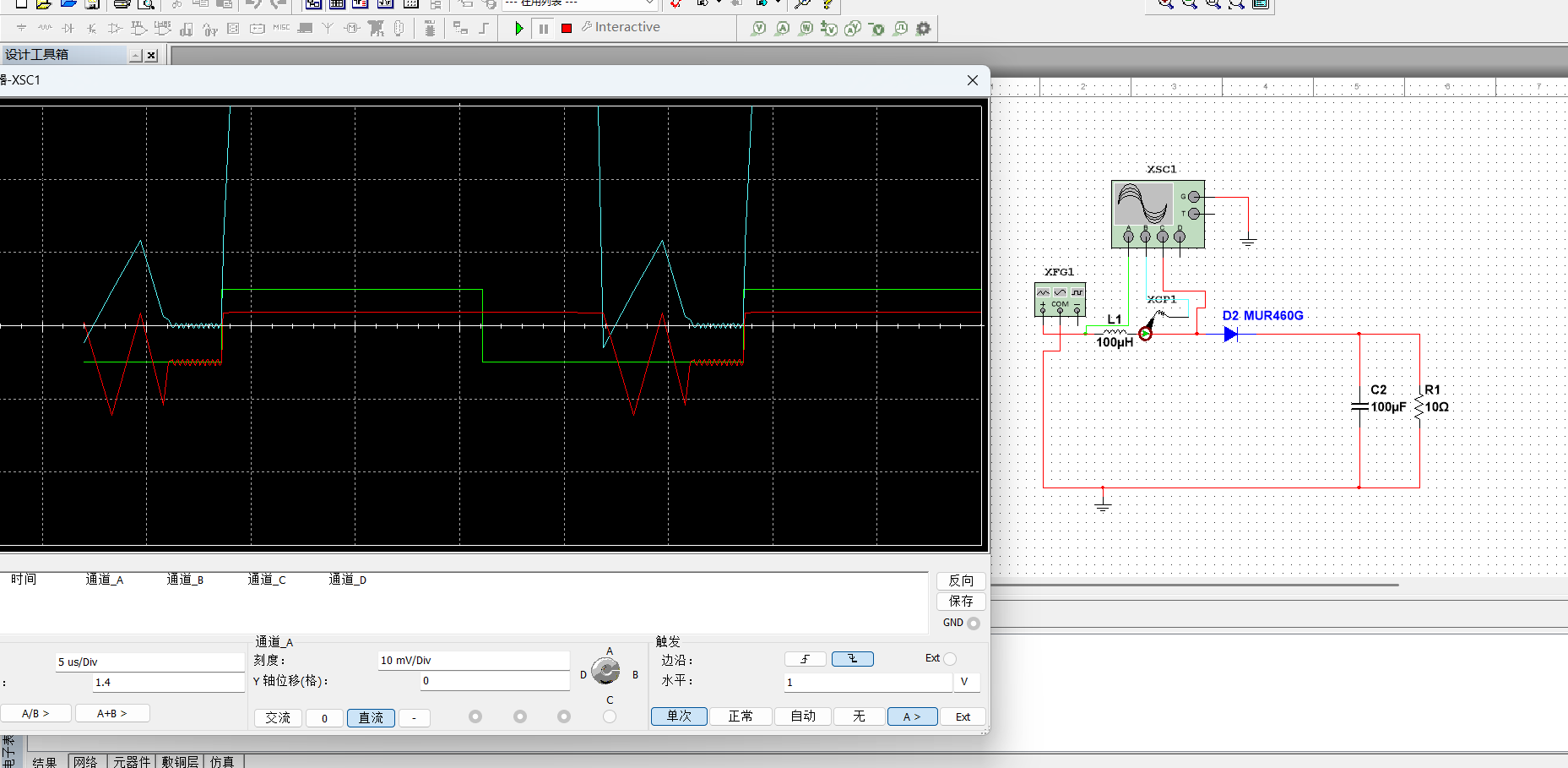Screen dimensions: 1568x768
Task: Switch to the 元器件 tab
Action: [x=132, y=761]
